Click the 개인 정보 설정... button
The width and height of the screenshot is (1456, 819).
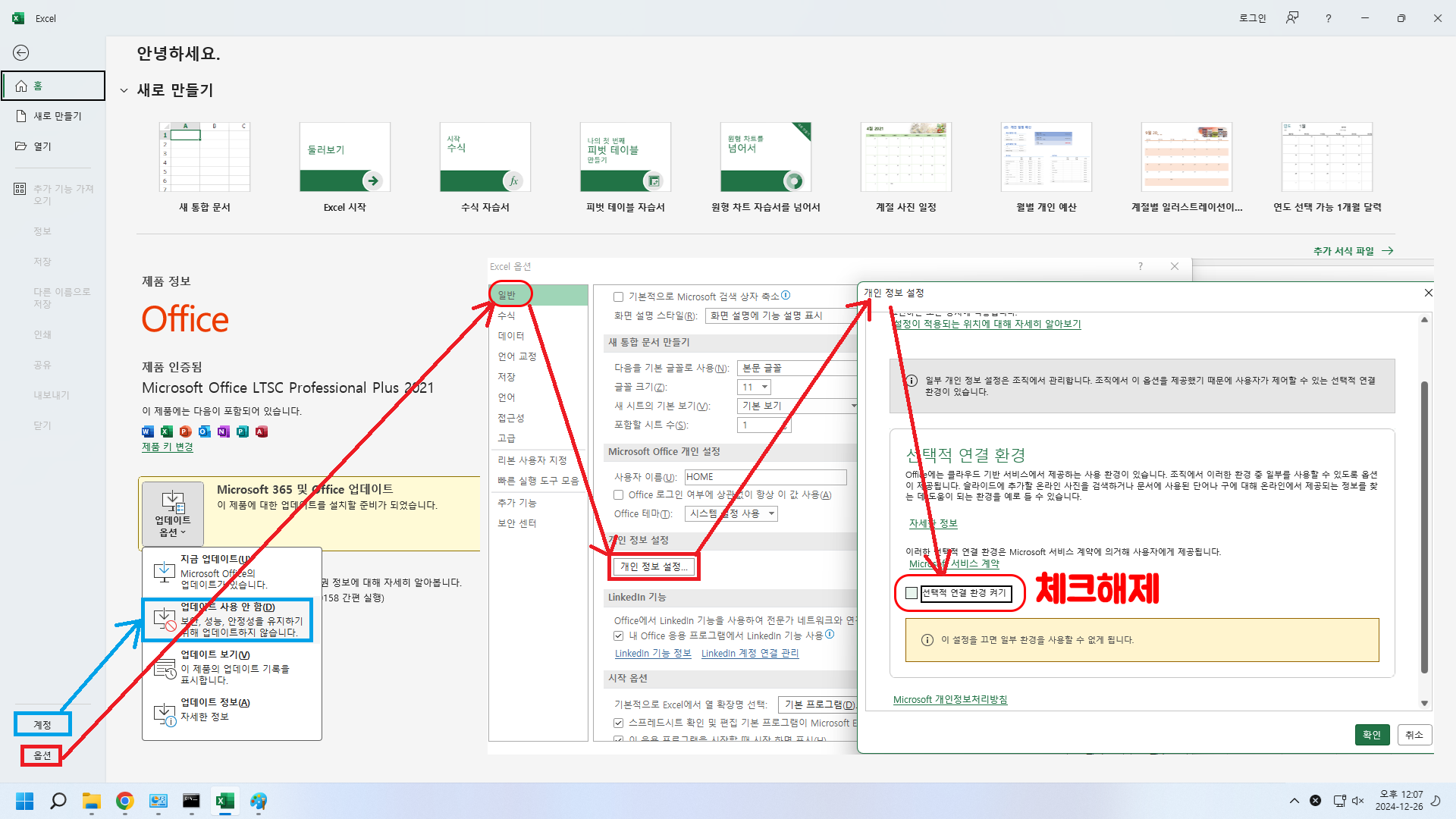[x=654, y=566]
